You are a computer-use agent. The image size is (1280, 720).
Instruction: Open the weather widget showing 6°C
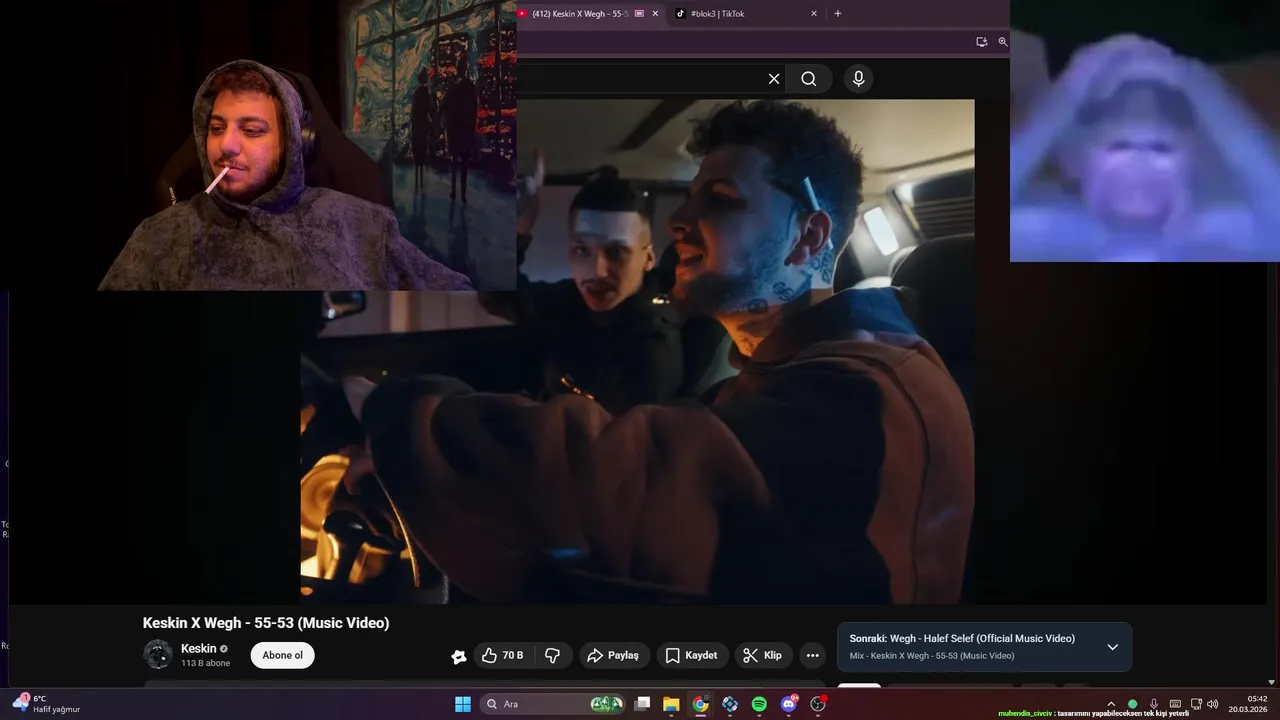click(x=45, y=704)
